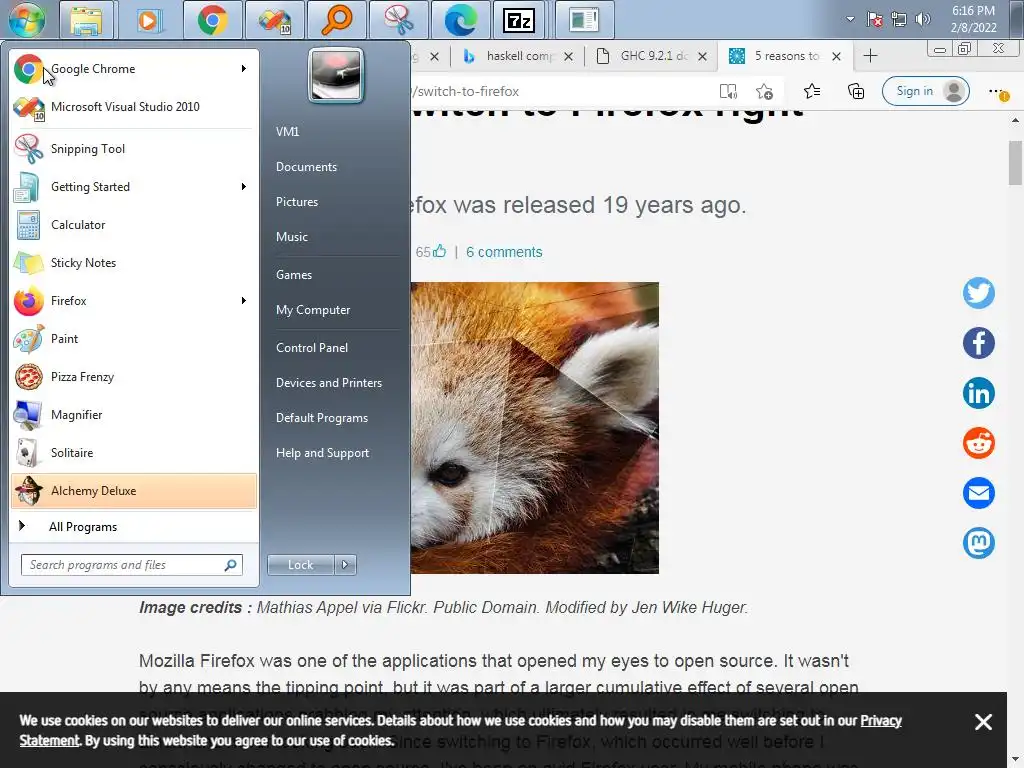Viewport: 1024px width, 768px height.
Task: Open network status tray icon
Action: point(899,19)
